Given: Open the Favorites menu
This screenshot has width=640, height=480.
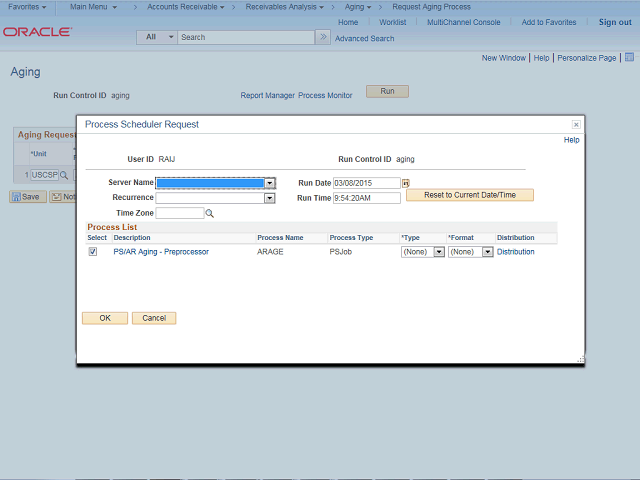Looking at the screenshot, I should pyautogui.click(x=27, y=7).
